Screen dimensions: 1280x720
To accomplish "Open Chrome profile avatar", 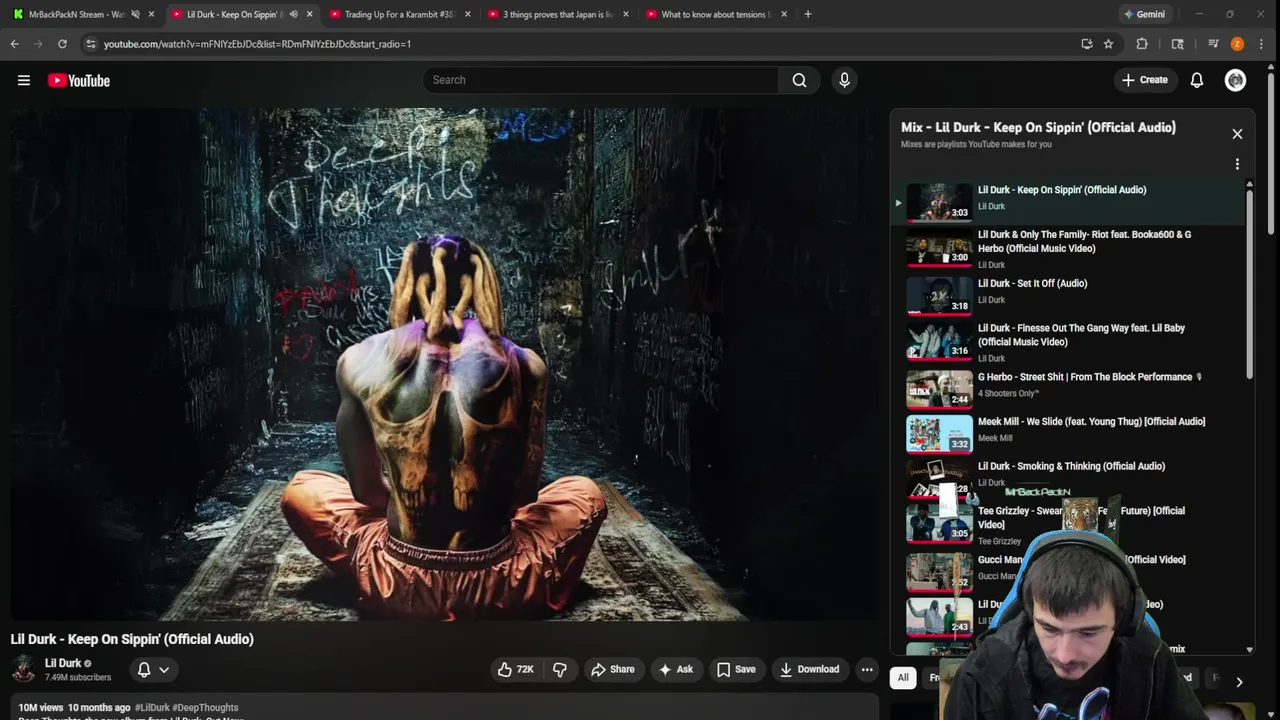I will 1237,44.
